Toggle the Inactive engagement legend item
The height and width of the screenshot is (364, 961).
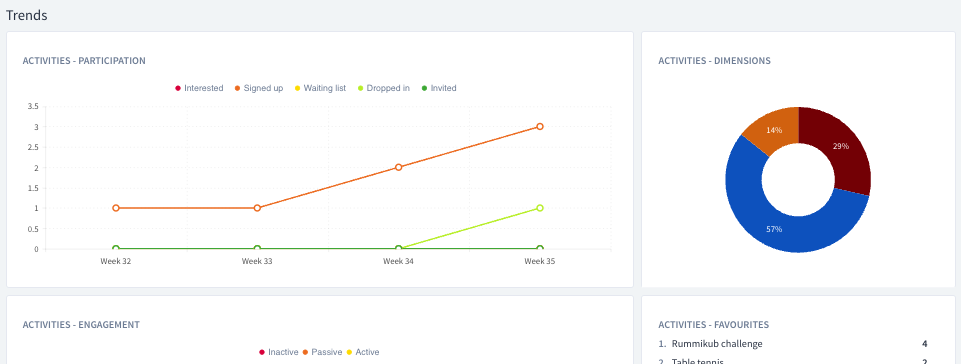(x=278, y=352)
